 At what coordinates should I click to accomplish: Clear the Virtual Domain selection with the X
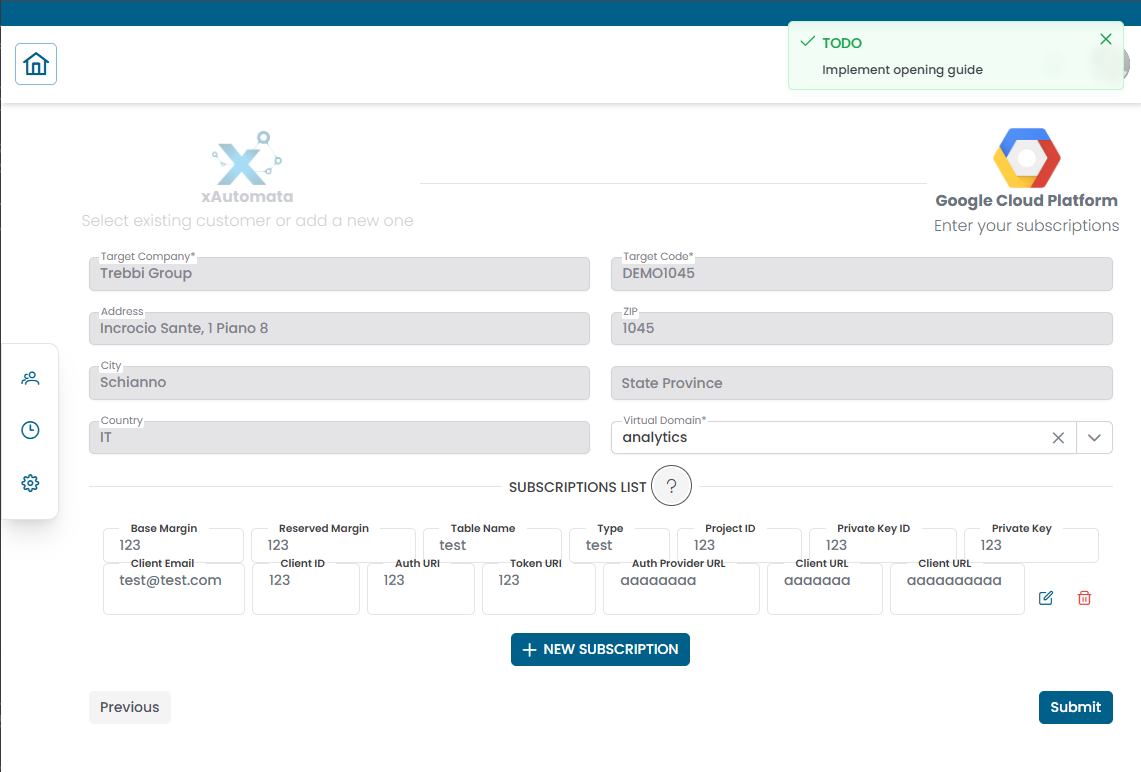coord(1058,437)
